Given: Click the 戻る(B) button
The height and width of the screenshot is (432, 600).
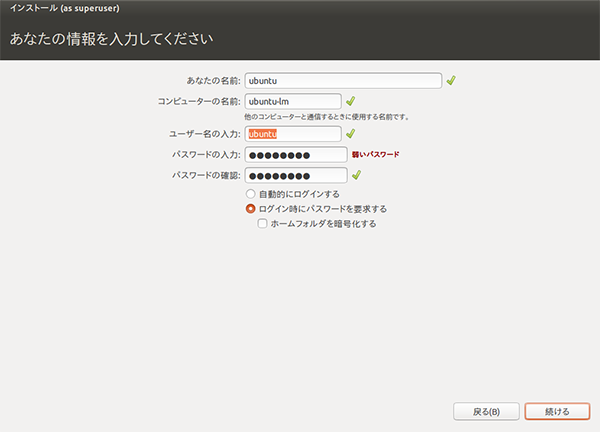Looking at the screenshot, I should (x=486, y=412).
